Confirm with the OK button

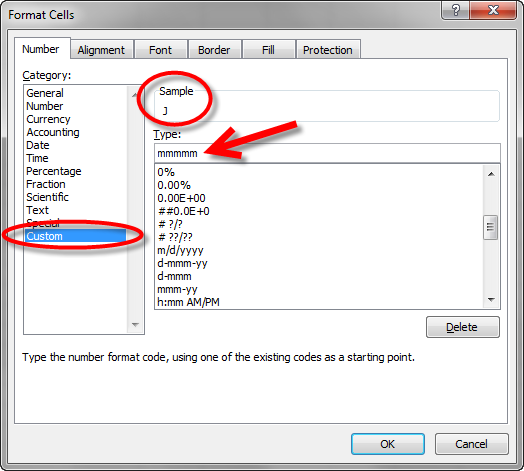(x=388, y=444)
